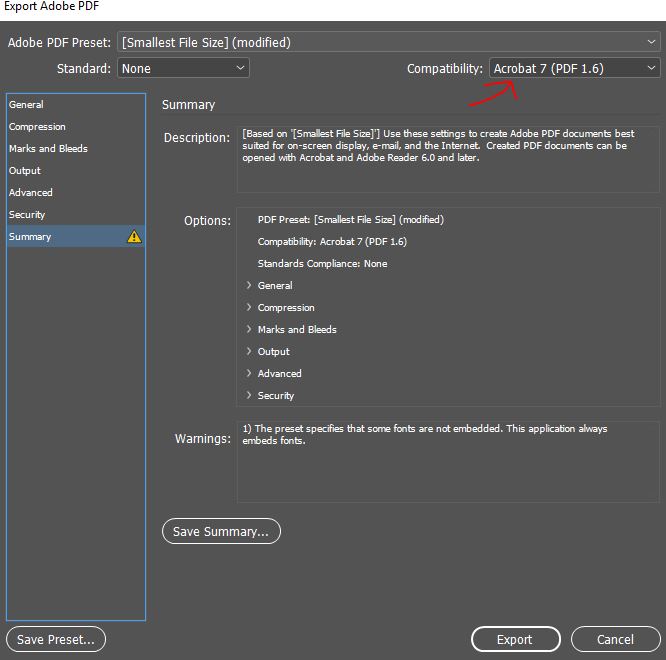
Task: Expand the Compression section in Options
Action: coord(248,307)
